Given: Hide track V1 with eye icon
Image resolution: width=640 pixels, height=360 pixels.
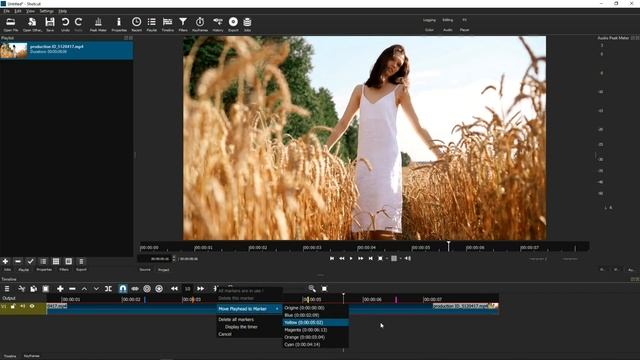Looking at the screenshot, I should click(x=32, y=307).
